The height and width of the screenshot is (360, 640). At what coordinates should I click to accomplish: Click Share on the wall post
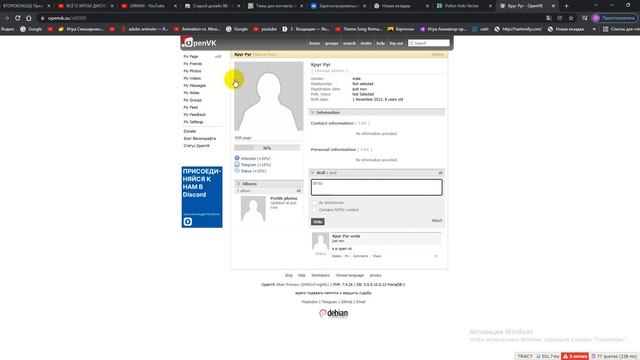click(377, 256)
